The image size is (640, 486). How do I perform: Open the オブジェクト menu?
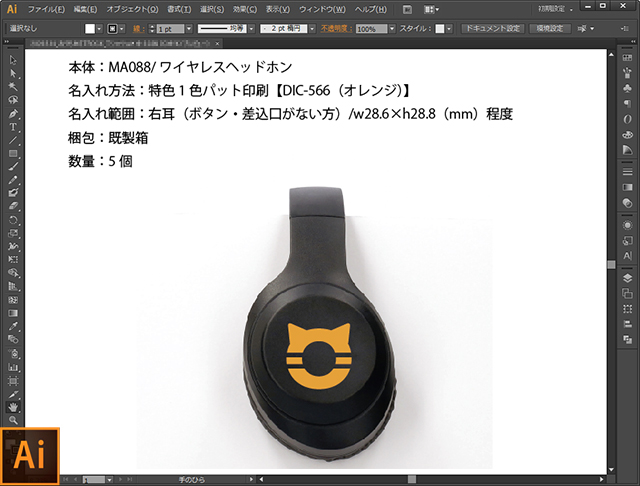click(x=132, y=9)
